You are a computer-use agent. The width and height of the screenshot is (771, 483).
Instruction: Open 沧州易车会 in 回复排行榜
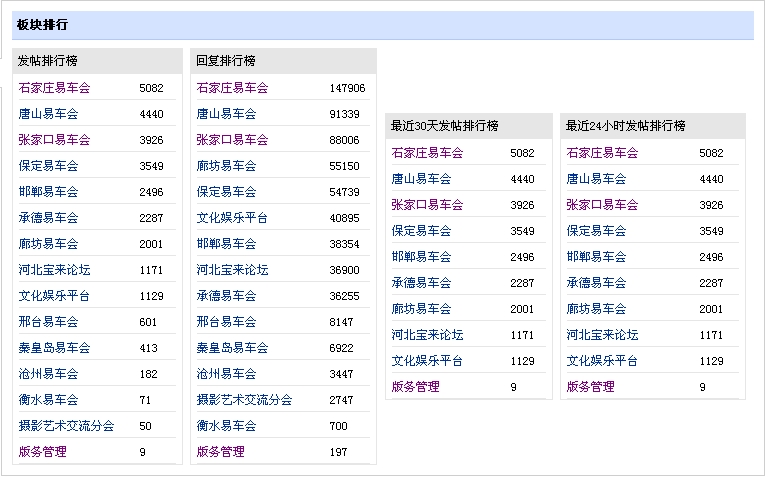click(x=227, y=374)
